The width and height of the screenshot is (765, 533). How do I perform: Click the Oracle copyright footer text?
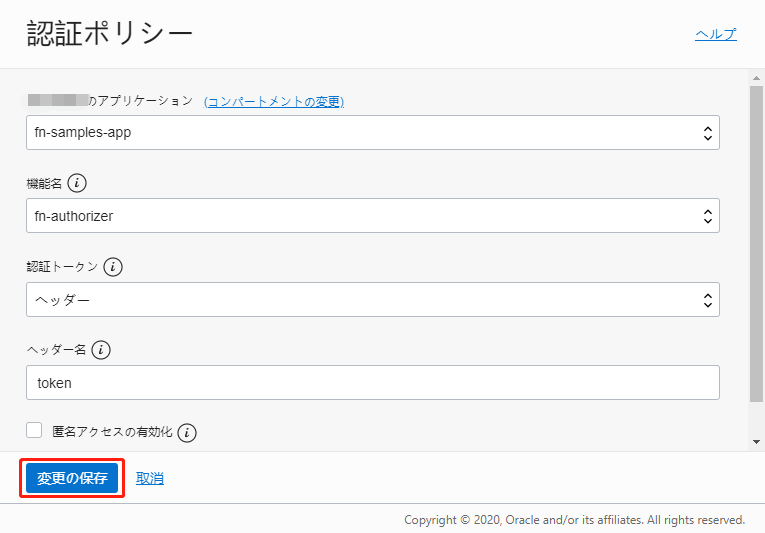point(574,520)
